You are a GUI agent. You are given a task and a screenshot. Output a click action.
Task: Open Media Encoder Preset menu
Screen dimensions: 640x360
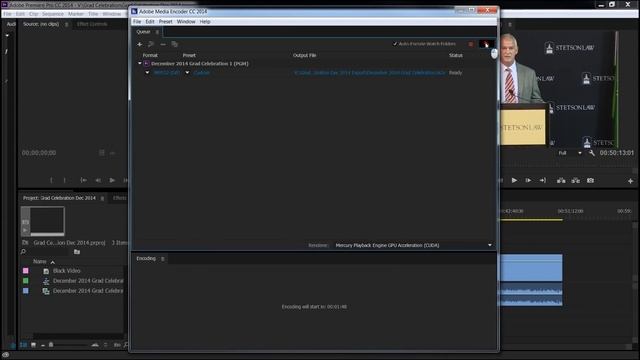pyautogui.click(x=165, y=22)
